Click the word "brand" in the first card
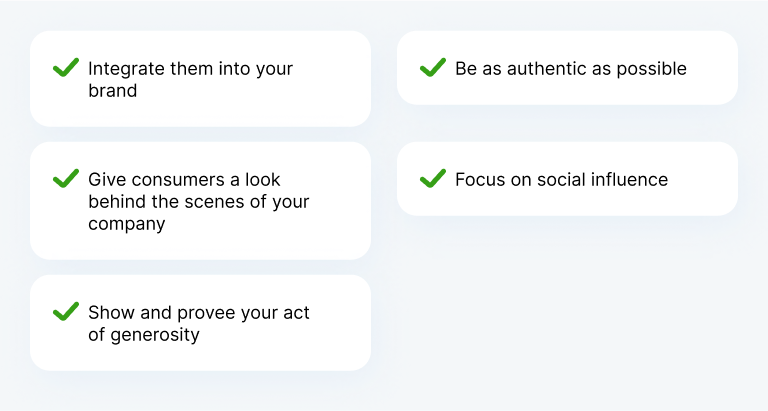The image size is (768, 411). (x=113, y=91)
